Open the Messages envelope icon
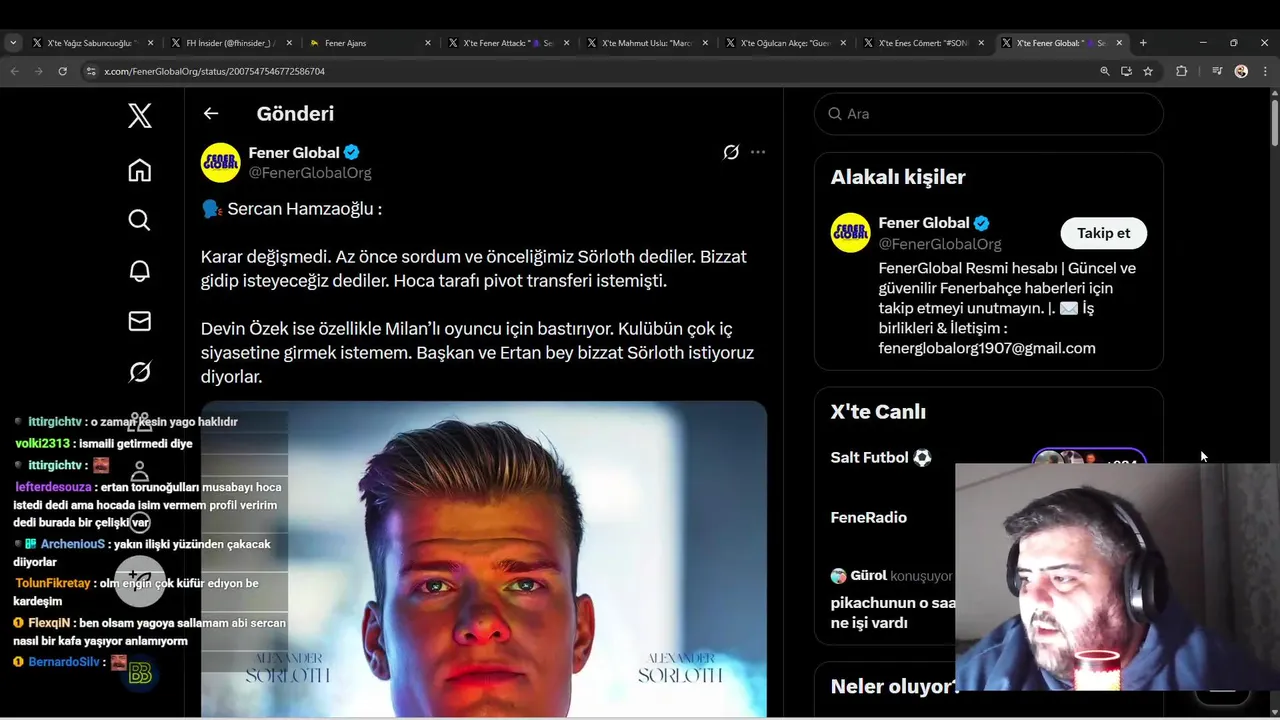The height and width of the screenshot is (720, 1280). pos(140,321)
